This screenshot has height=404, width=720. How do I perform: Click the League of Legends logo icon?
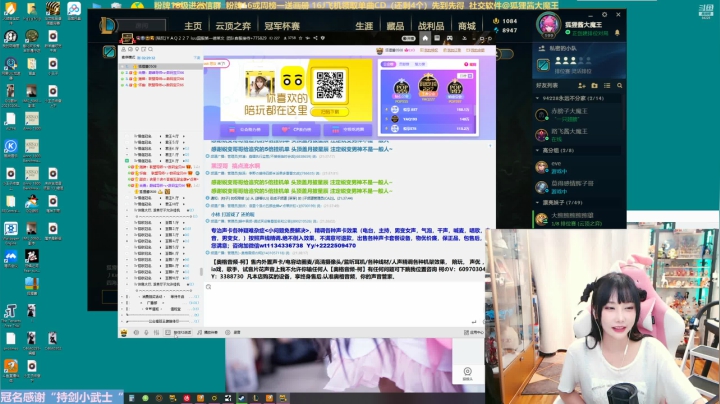coord(107,25)
